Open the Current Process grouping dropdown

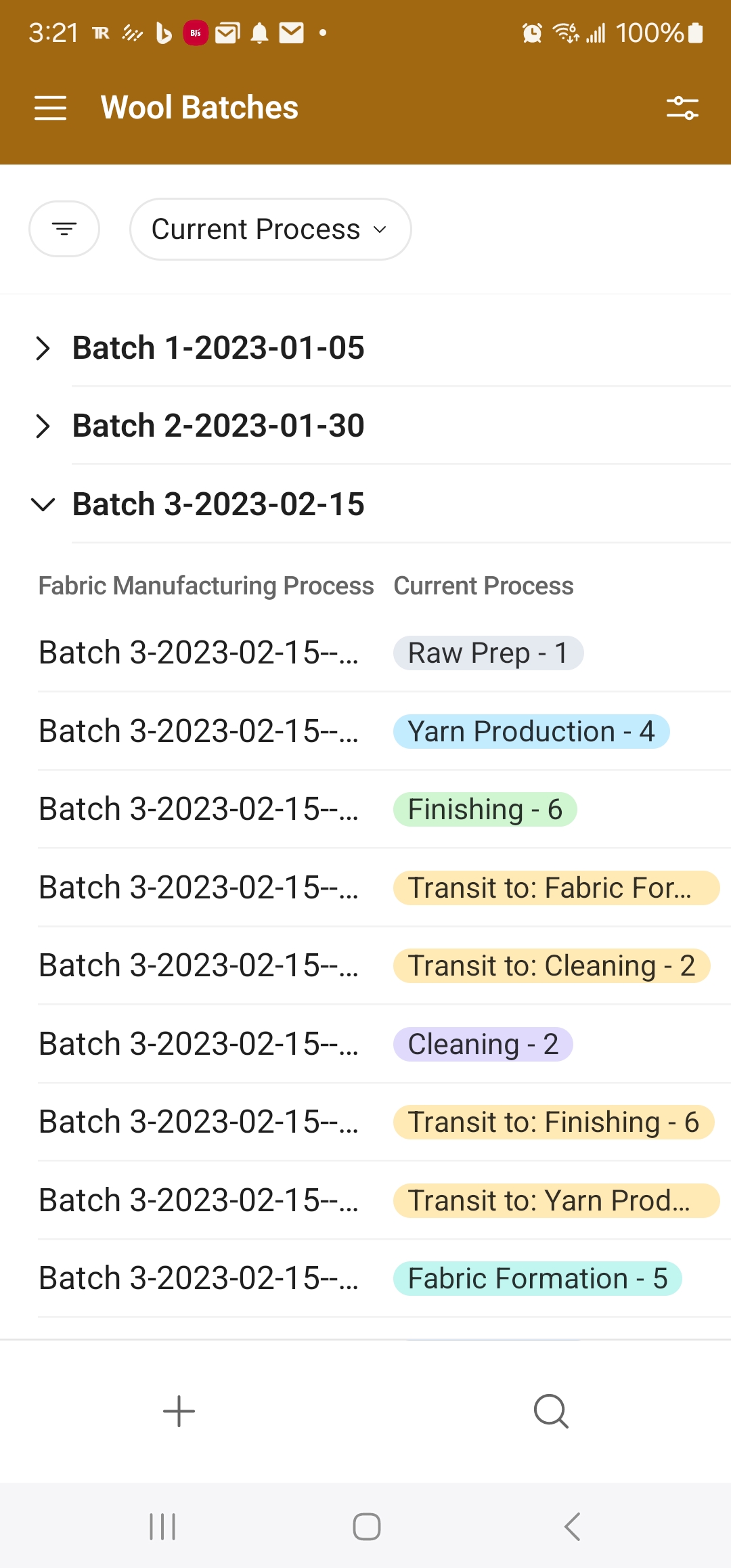tap(270, 229)
